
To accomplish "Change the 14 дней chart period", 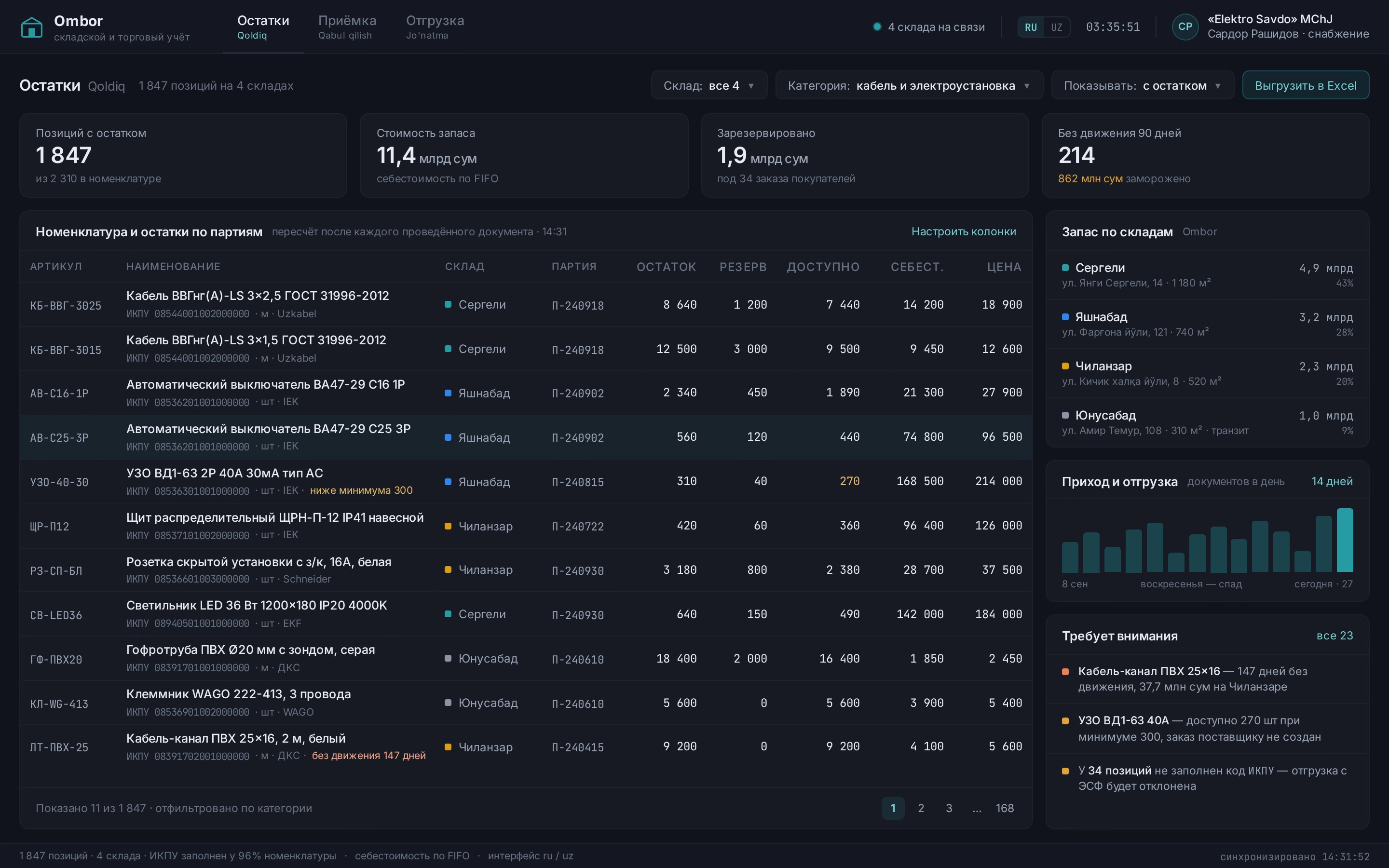I will click(x=1332, y=481).
